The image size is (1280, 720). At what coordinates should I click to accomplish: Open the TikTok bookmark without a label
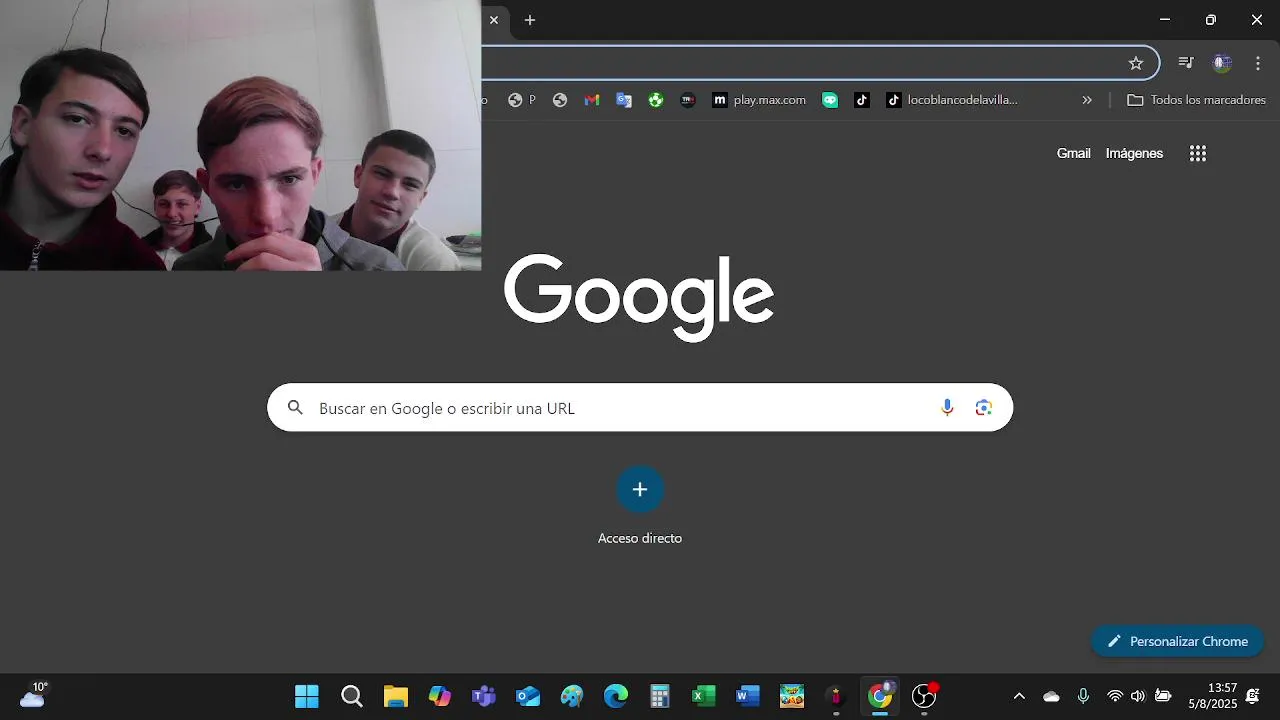862,100
